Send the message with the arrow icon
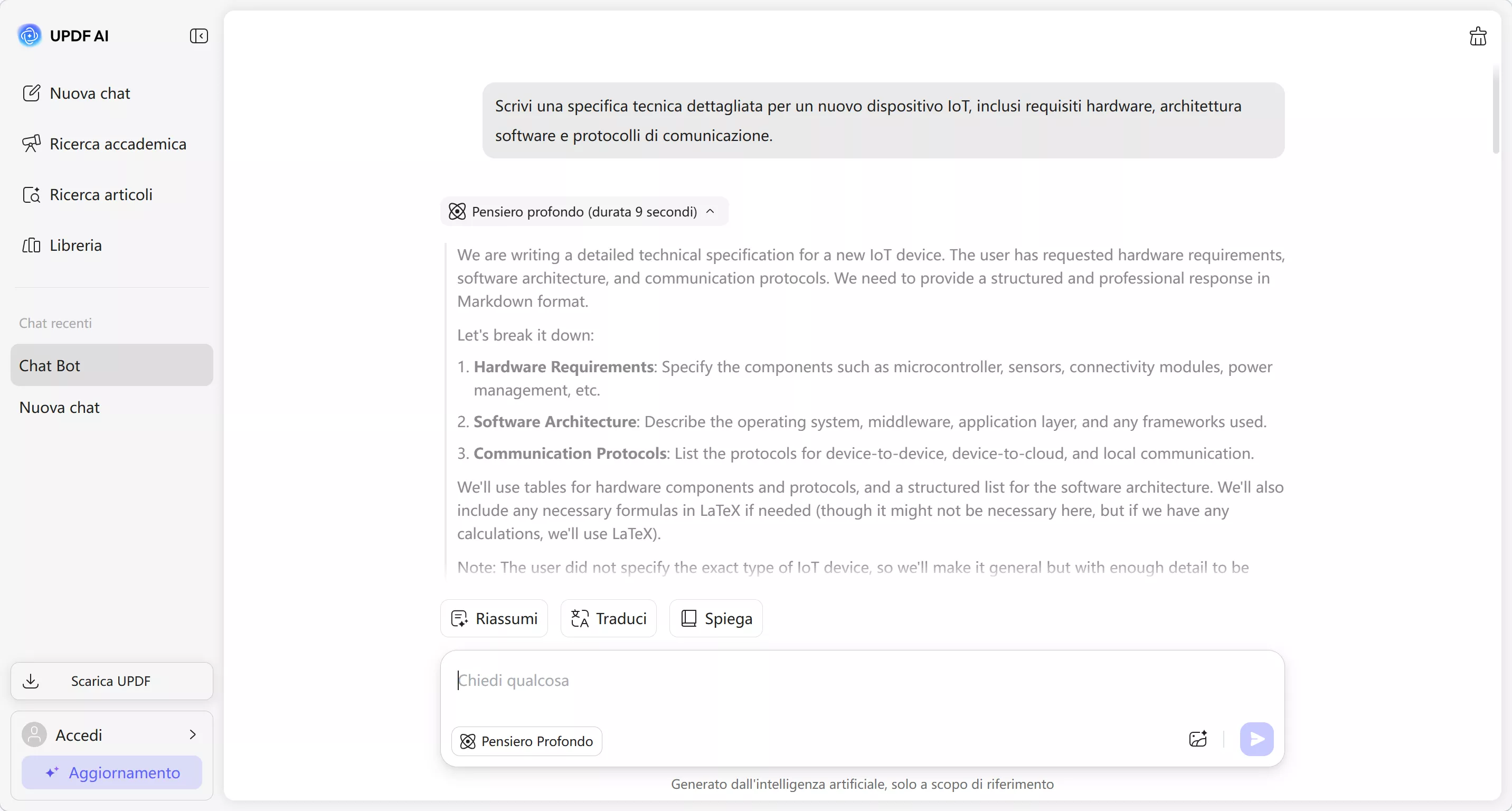 tap(1256, 739)
